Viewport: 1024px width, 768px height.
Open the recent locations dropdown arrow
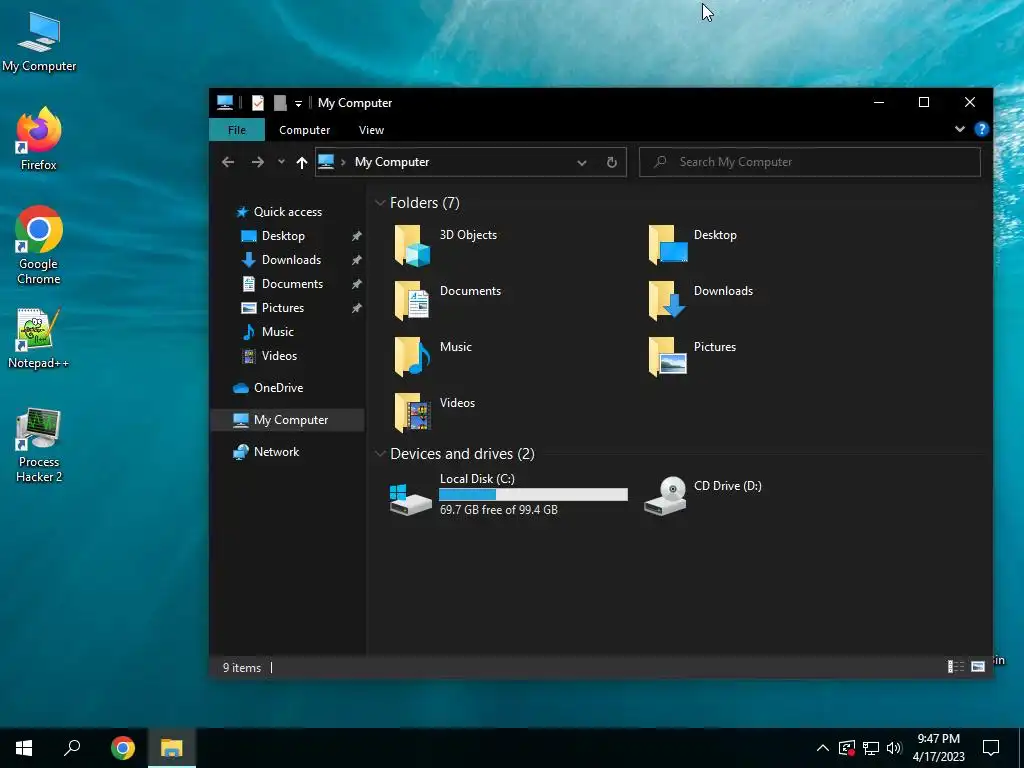click(x=281, y=161)
